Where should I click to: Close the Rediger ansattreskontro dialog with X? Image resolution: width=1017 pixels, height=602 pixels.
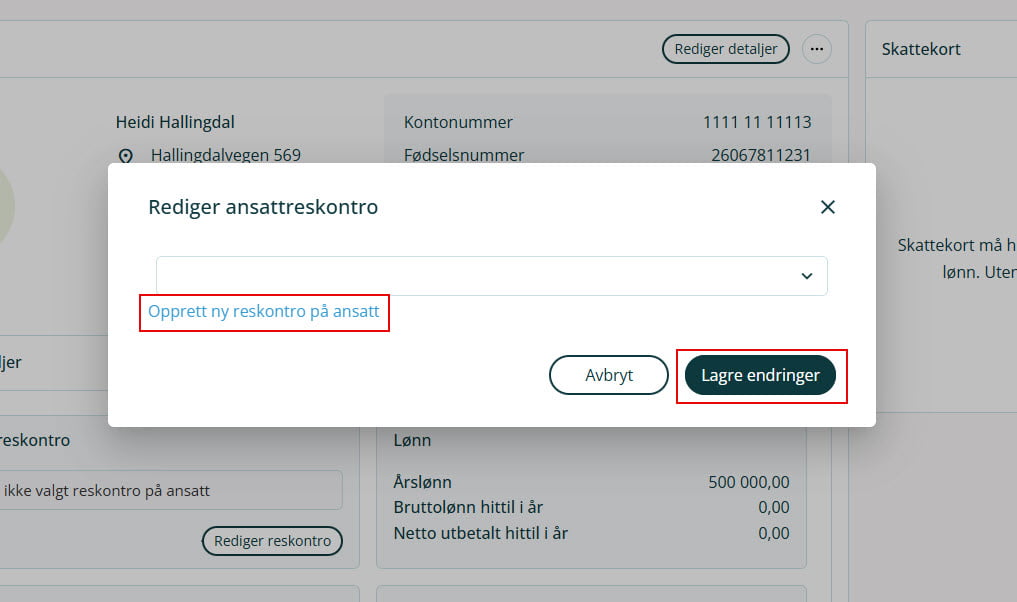[827, 207]
